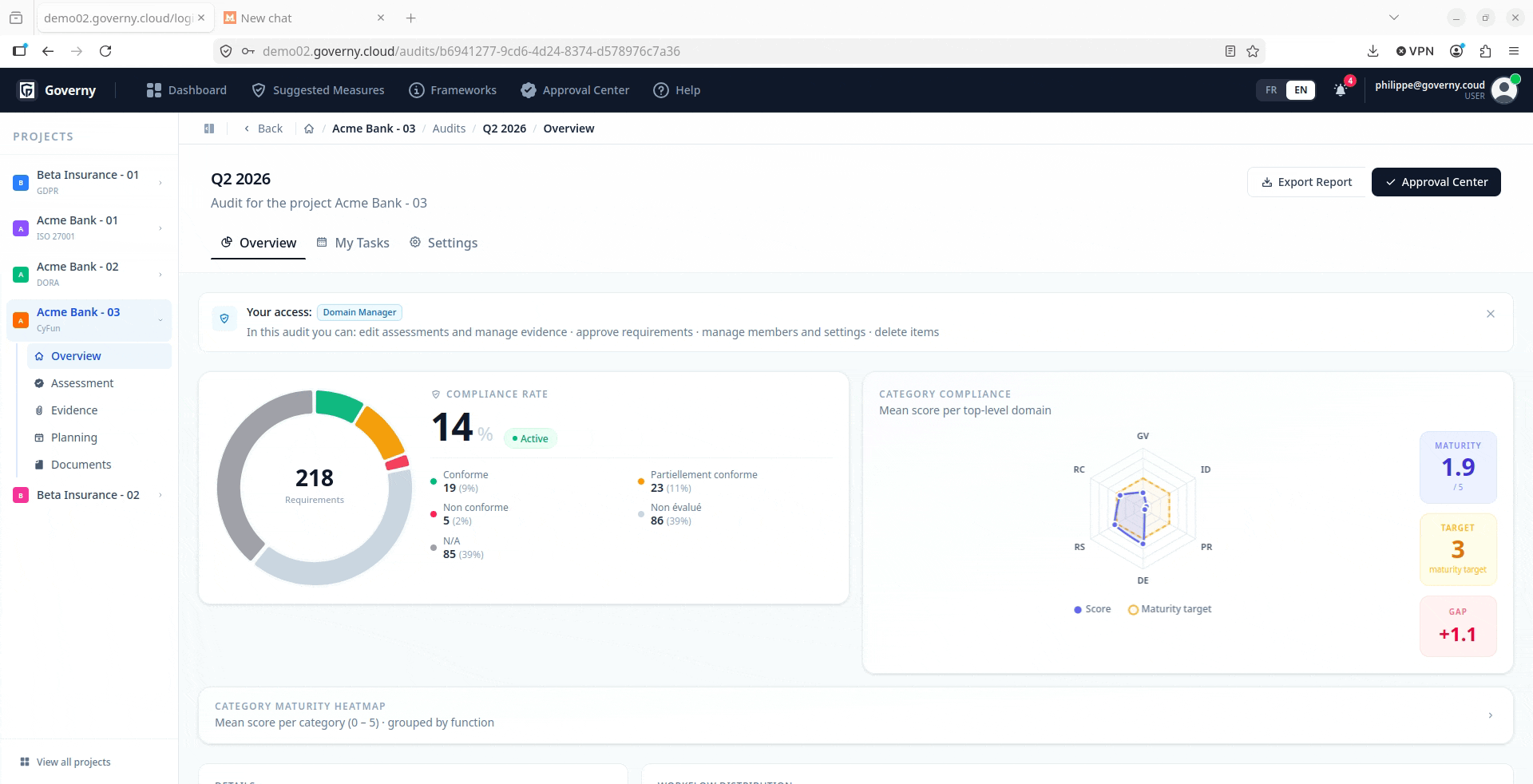Open Approval Center in top navigation
1533x784 pixels.
coord(575,90)
